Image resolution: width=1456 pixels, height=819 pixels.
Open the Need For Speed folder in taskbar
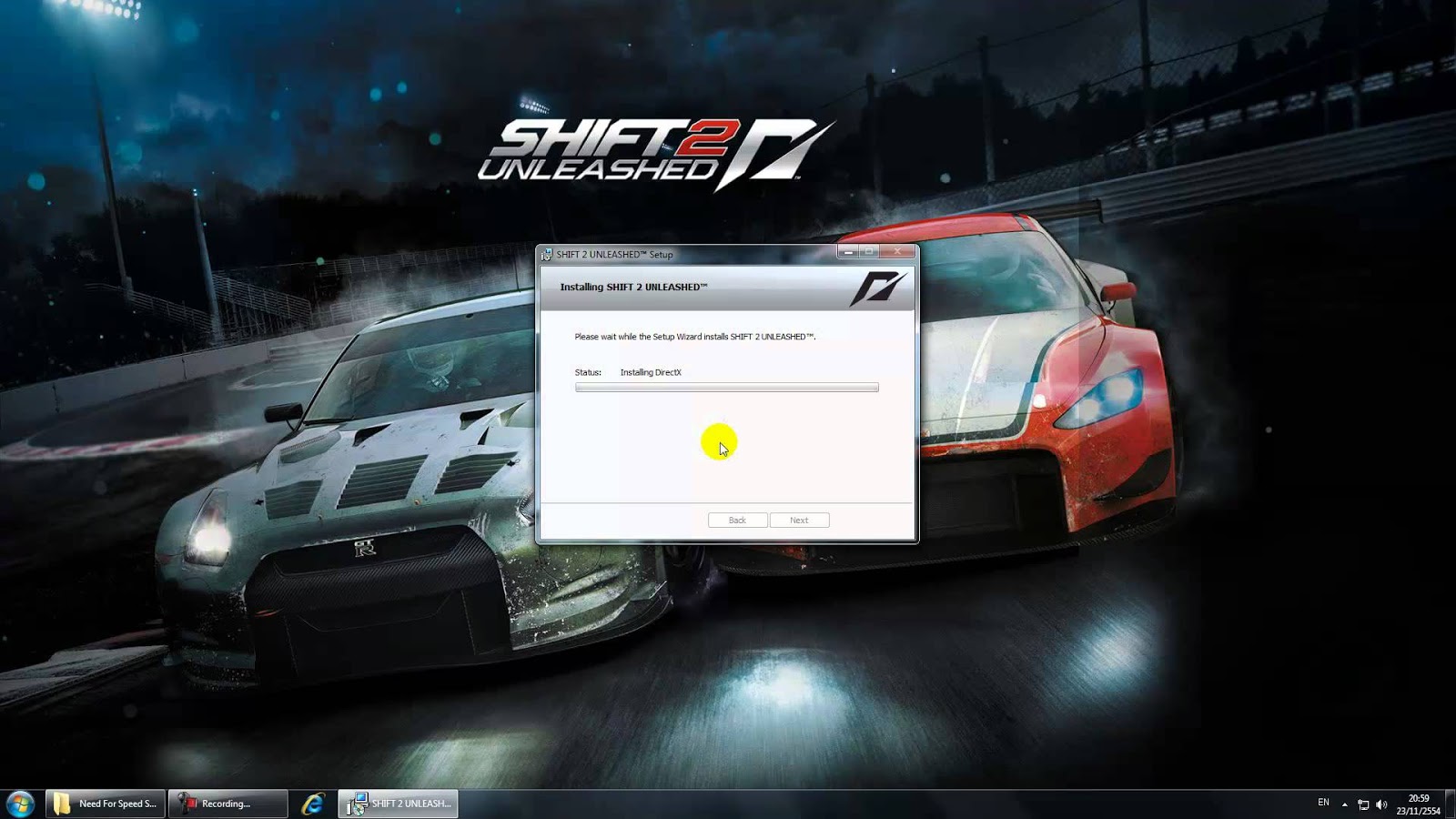[x=105, y=804]
